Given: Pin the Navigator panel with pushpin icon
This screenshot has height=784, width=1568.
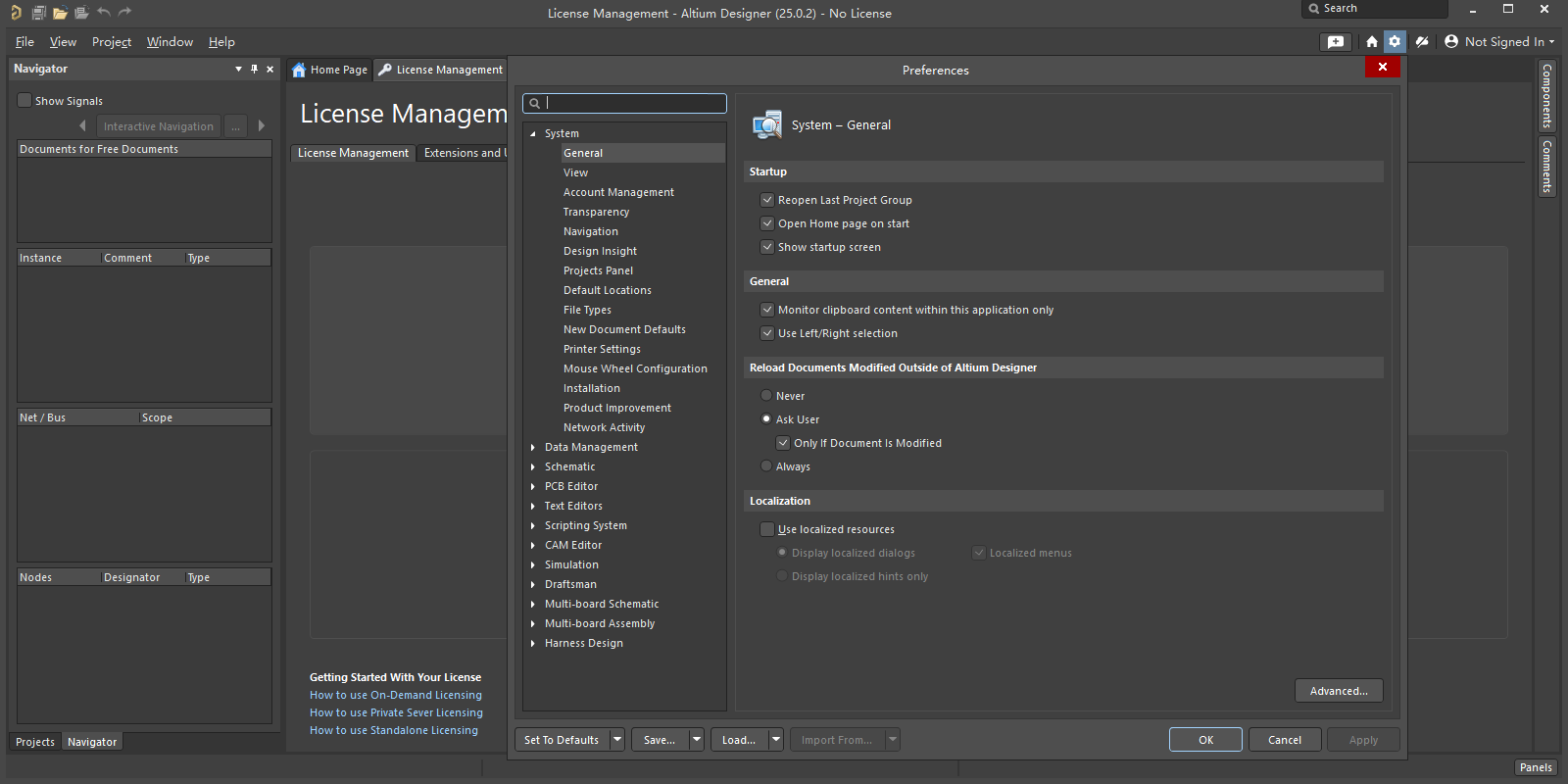Looking at the screenshot, I should click(x=254, y=69).
